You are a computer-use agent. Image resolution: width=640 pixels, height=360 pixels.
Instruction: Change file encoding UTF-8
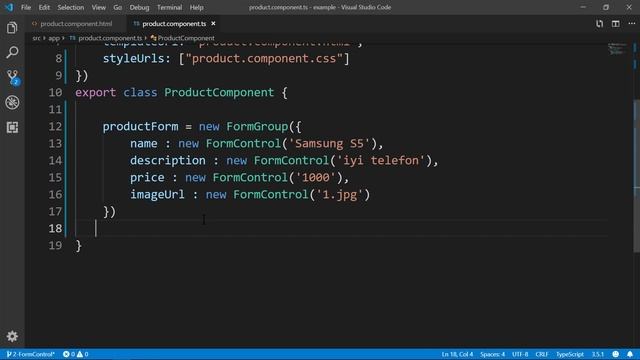[x=520, y=354]
